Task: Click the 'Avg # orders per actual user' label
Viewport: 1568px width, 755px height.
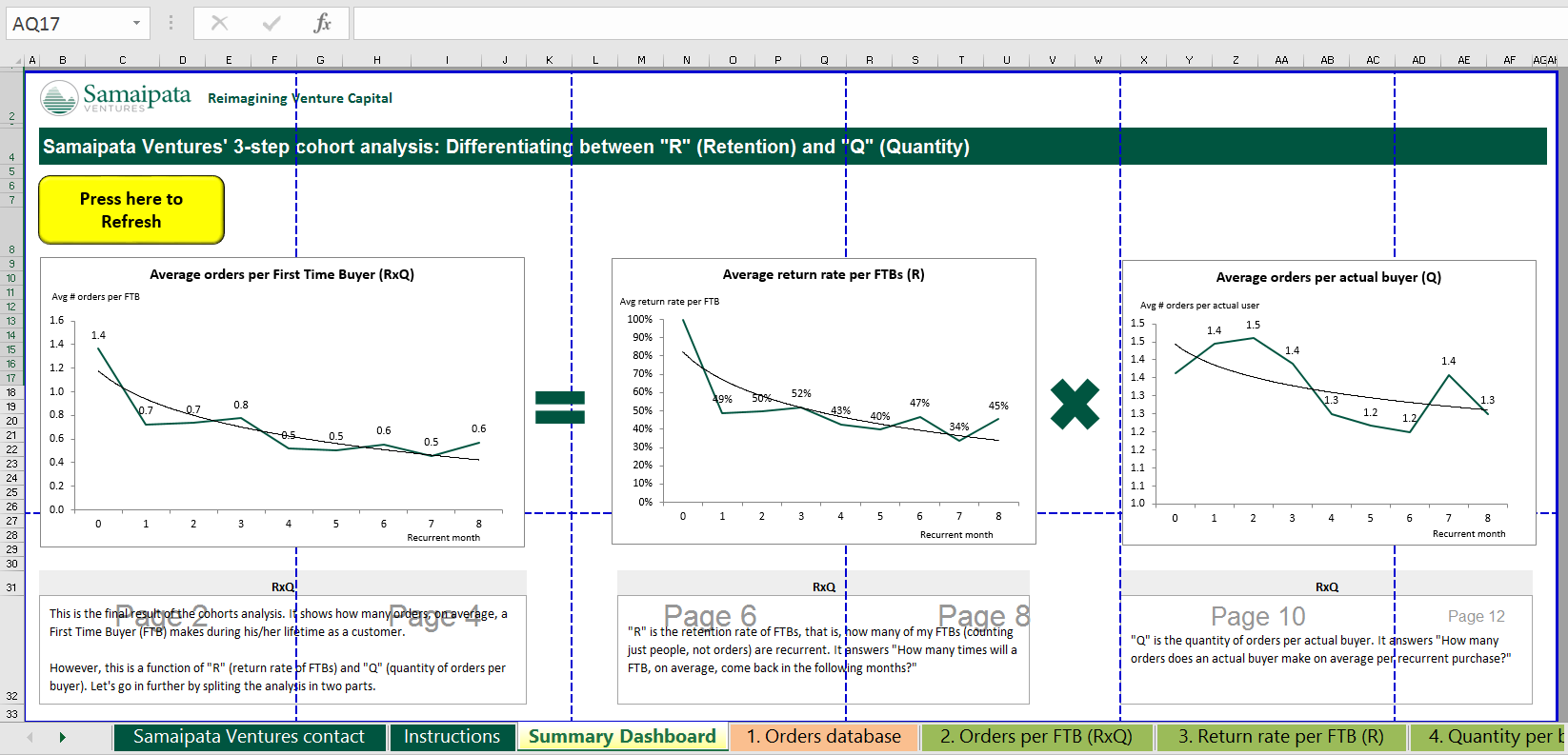Action: coord(1199,306)
